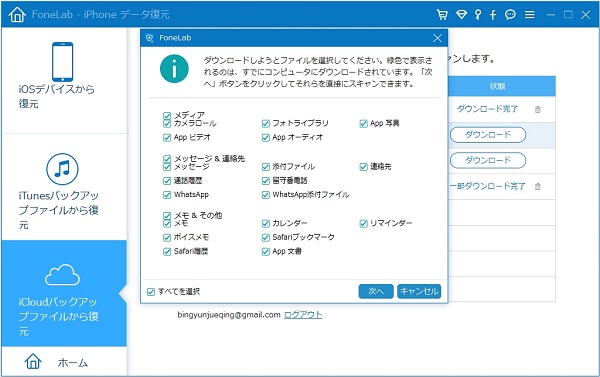Go to ホーム in the sidebar
The height and width of the screenshot is (377, 600).
[64, 361]
